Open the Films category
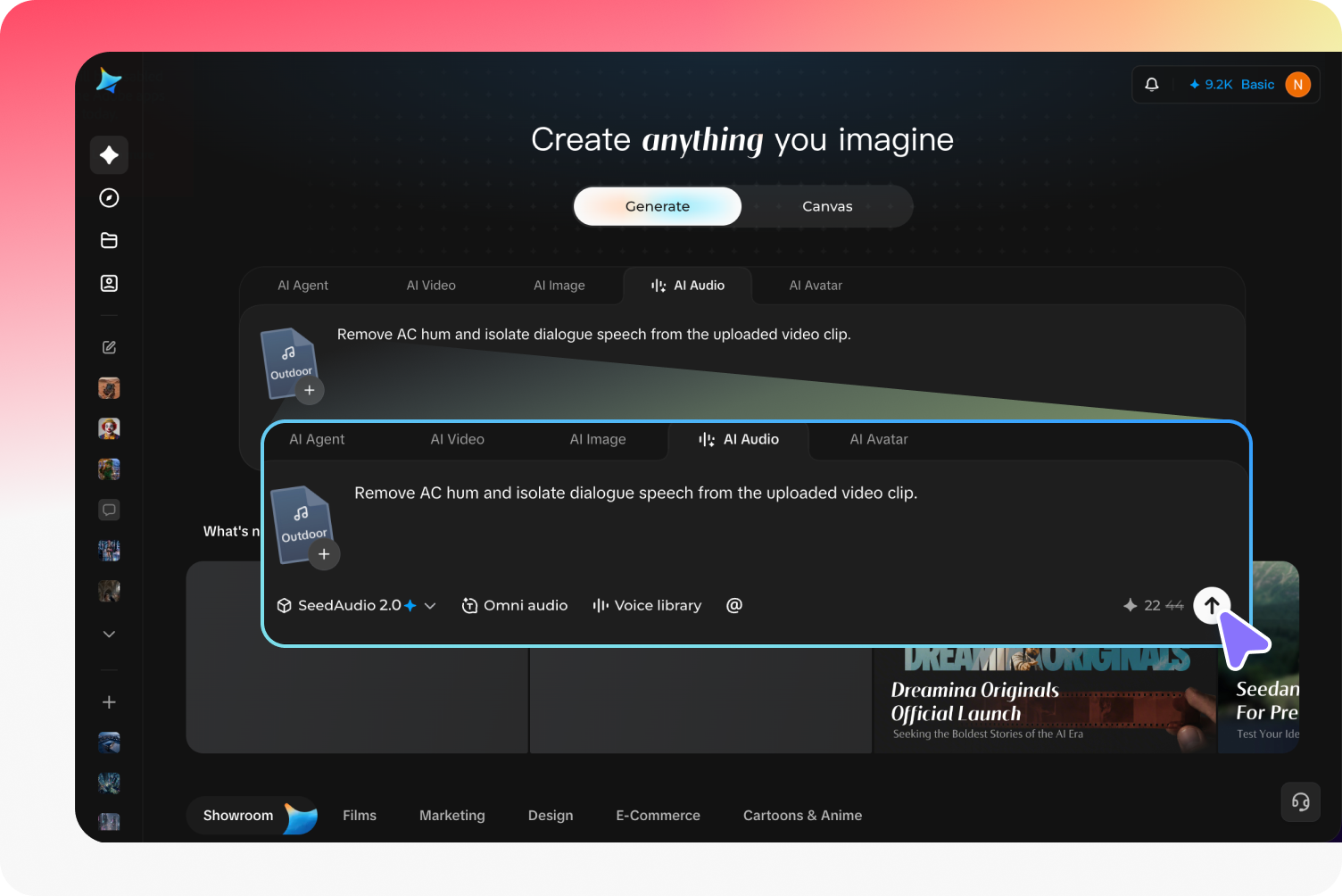This screenshot has width=1342, height=896. [x=360, y=816]
